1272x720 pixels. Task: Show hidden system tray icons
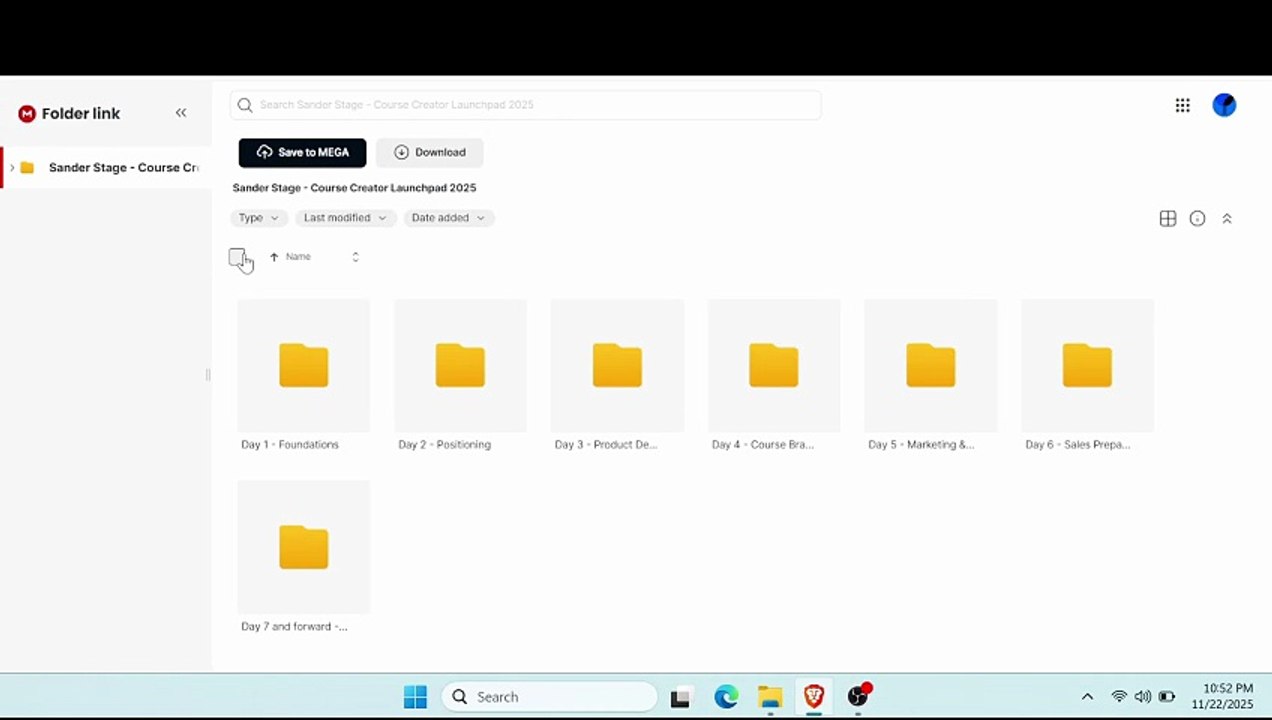(x=1087, y=697)
